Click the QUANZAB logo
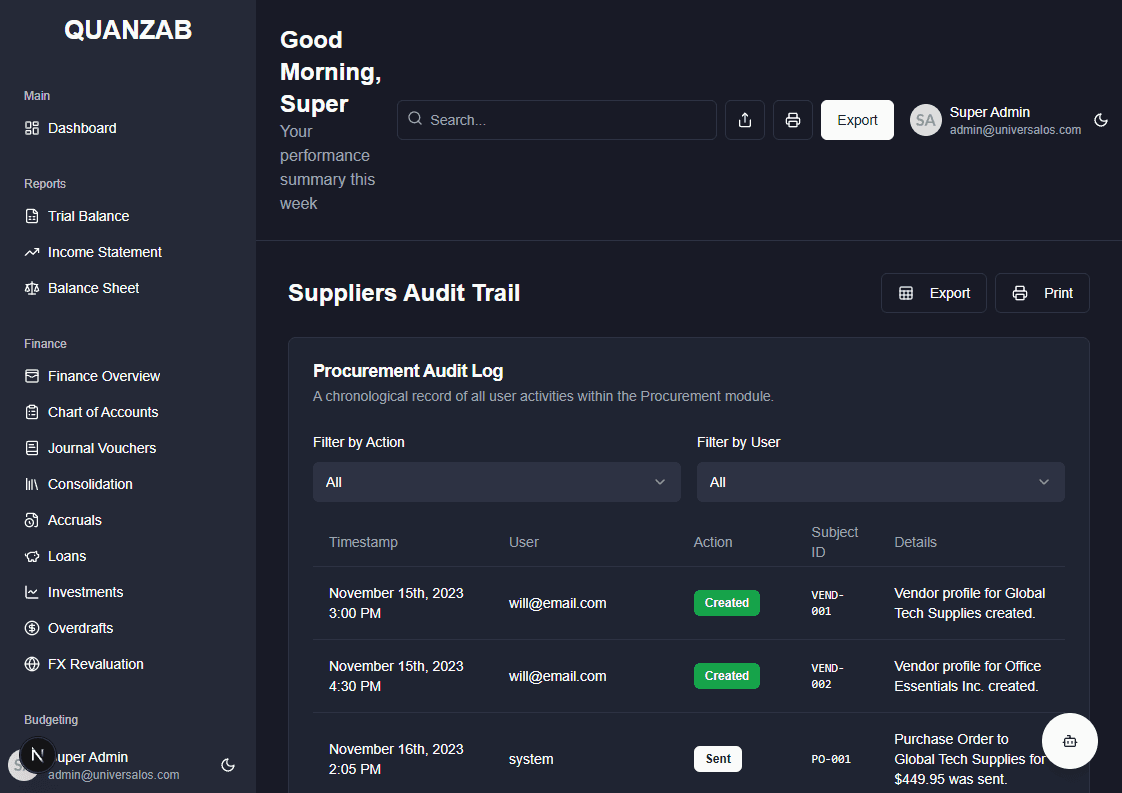The image size is (1122, 793). (x=128, y=30)
